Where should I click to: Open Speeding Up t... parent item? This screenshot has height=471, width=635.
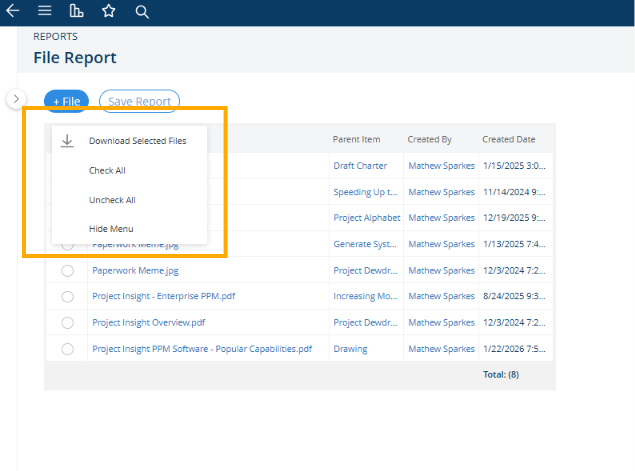[x=365, y=192]
